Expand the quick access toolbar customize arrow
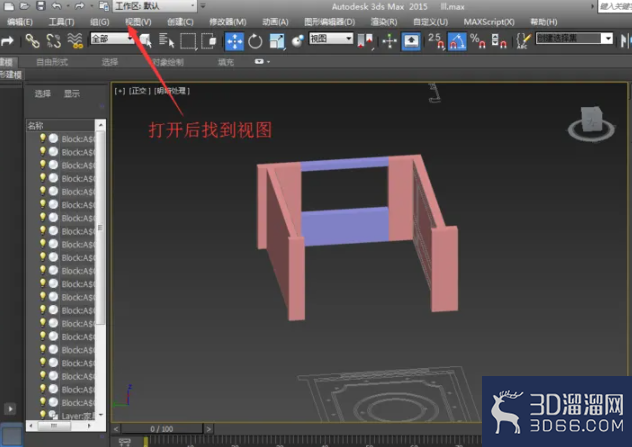Image resolution: width=632 pixels, height=447 pixels. click(x=203, y=6)
